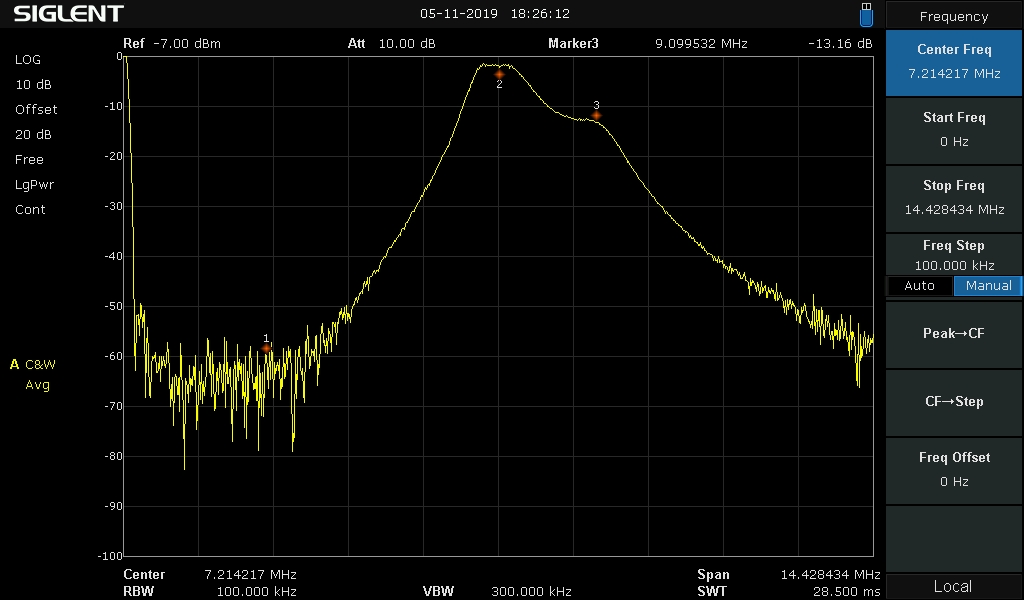The width and height of the screenshot is (1024, 600).
Task: Select the Stop Freq softkey
Action: pos(953,197)
